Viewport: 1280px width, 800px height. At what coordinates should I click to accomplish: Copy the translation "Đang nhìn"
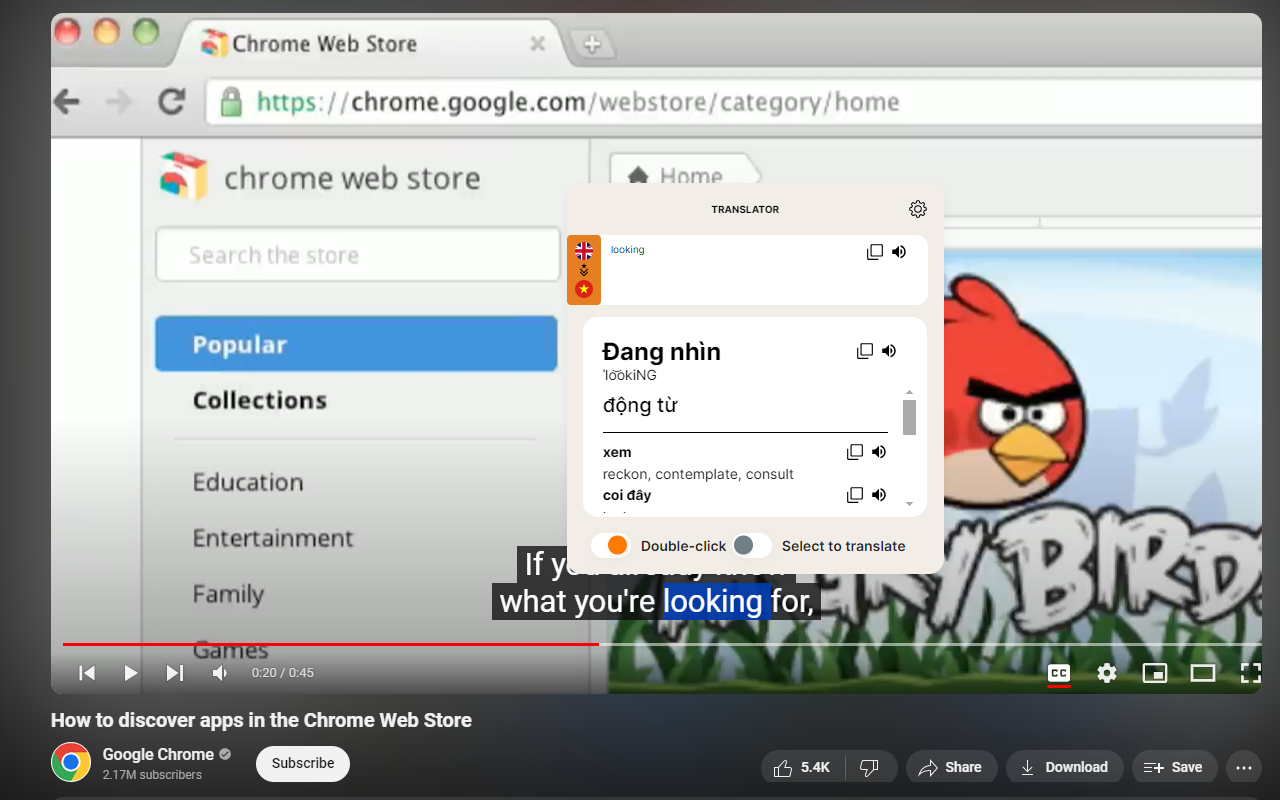(865, 351)
